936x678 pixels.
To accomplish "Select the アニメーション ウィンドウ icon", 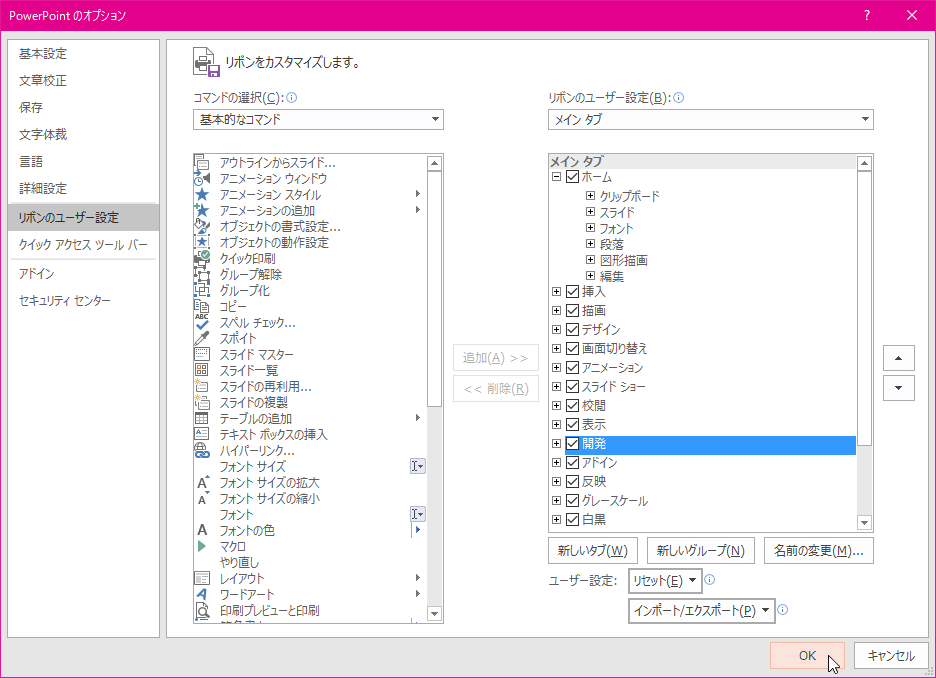I will [202, 178].
